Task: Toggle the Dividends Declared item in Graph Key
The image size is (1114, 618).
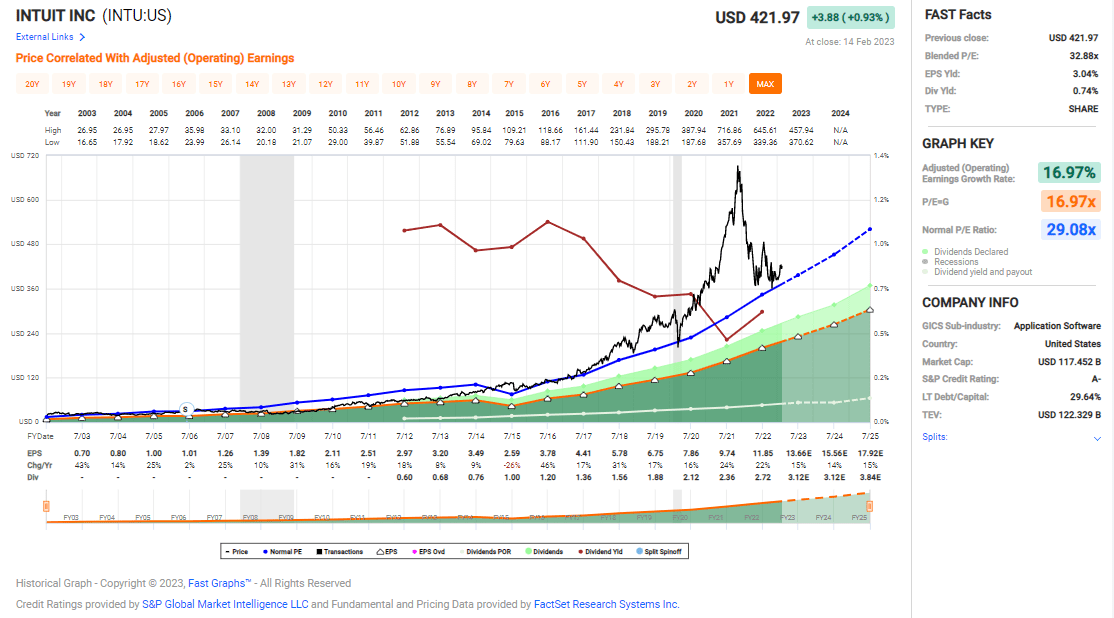Action: coord(970,252)
